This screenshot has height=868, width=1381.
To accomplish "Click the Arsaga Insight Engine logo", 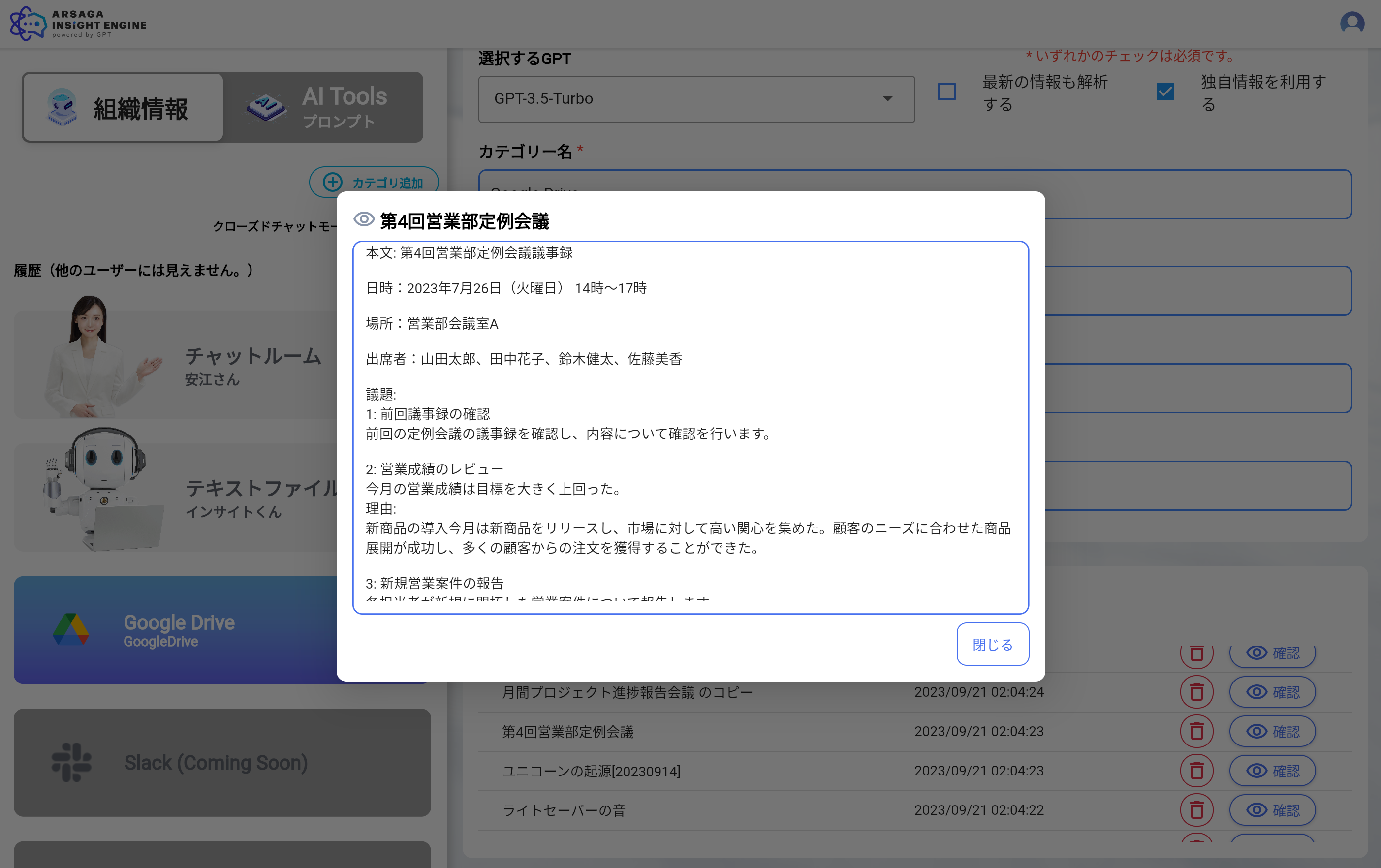I will 79,24.
